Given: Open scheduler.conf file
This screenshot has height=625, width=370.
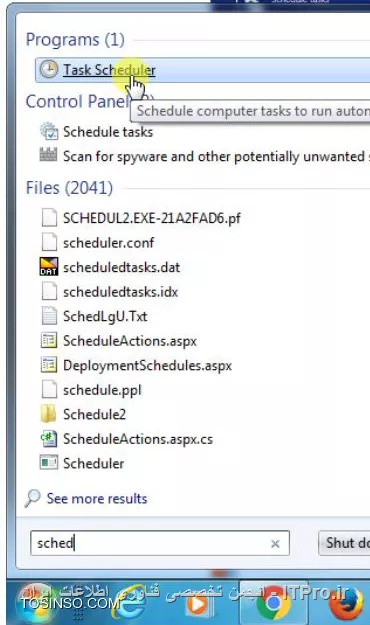Looking at the screenshot, I should pos(108,243).
